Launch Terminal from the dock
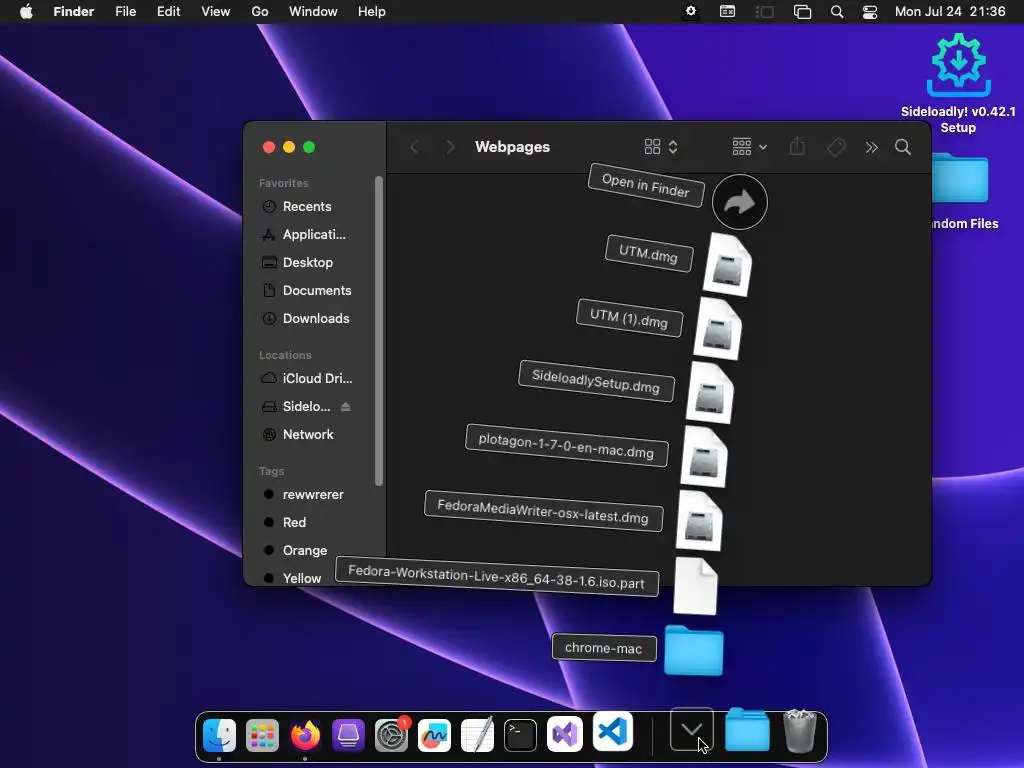The height and width of the screenshot is (768, 1024). pos(520,735)
